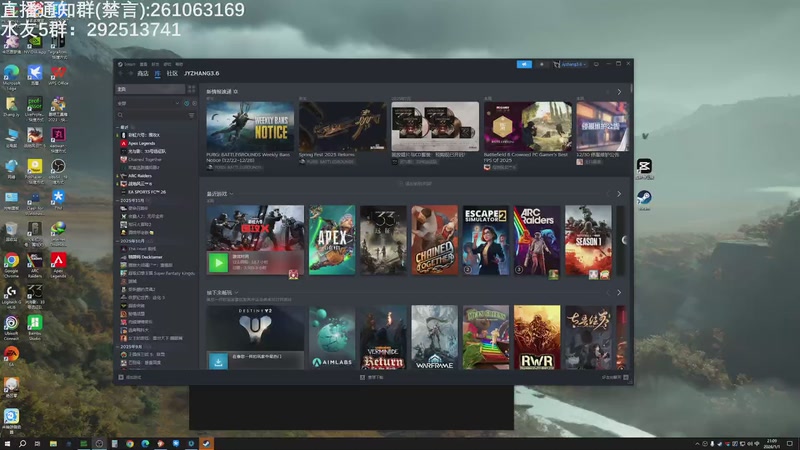Click the Add shelf button between sections
The image size is (800, 450).
pos(414,184)
